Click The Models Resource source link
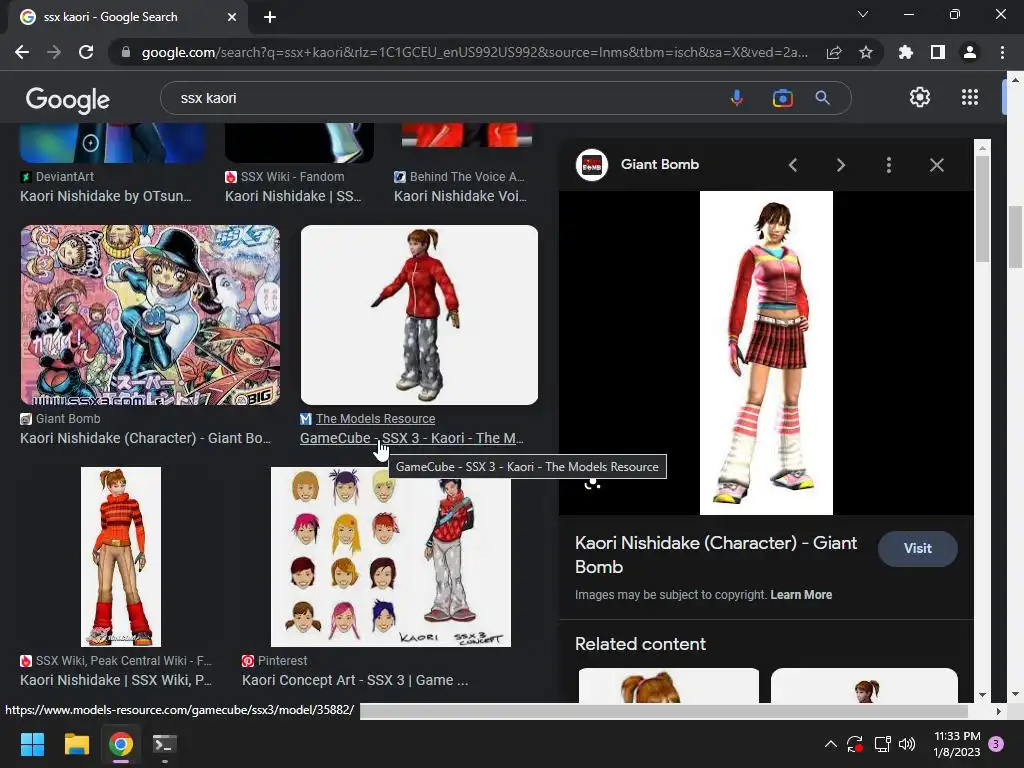 (376, 419)
